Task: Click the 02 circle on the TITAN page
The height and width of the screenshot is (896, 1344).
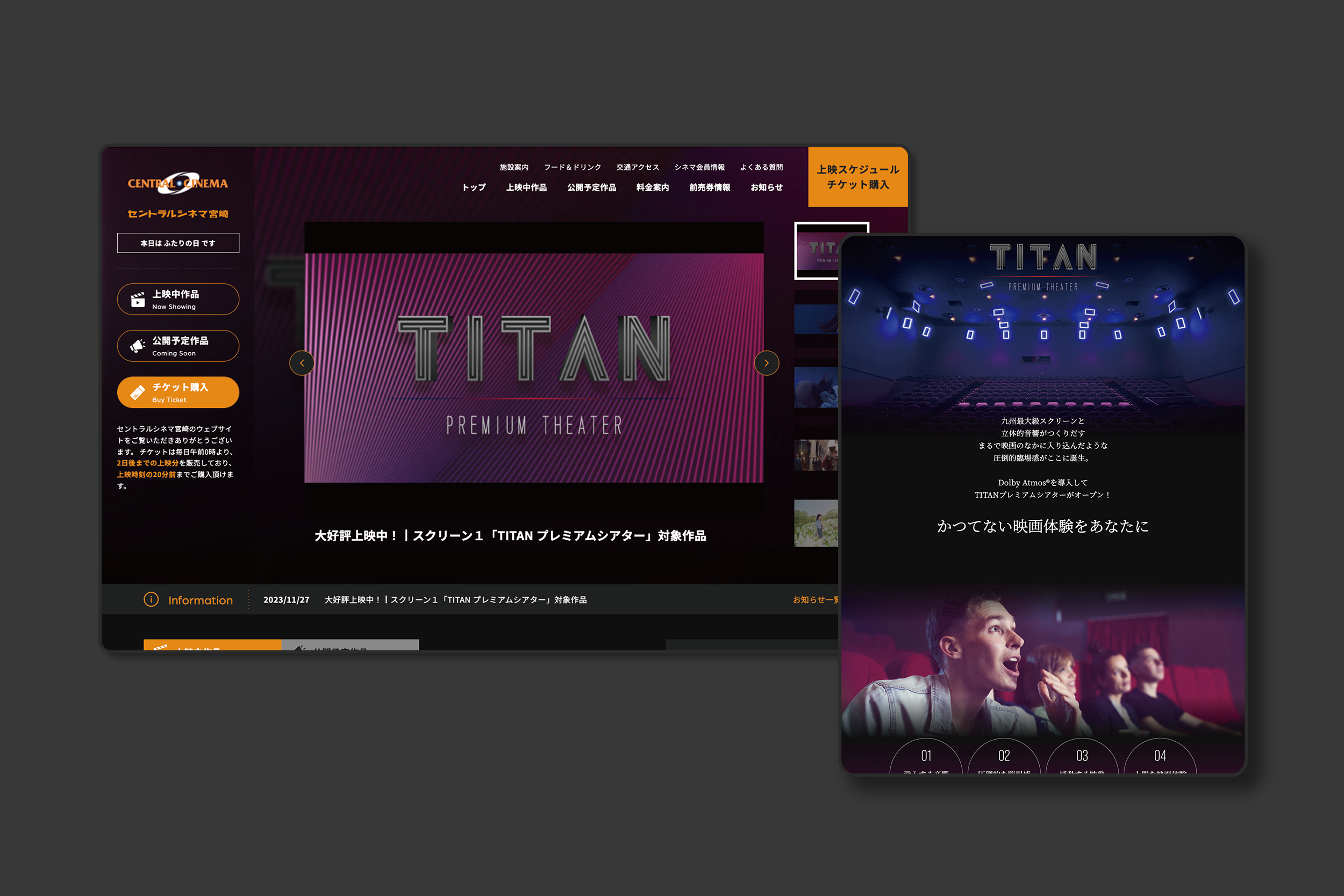Action: 1003,756
